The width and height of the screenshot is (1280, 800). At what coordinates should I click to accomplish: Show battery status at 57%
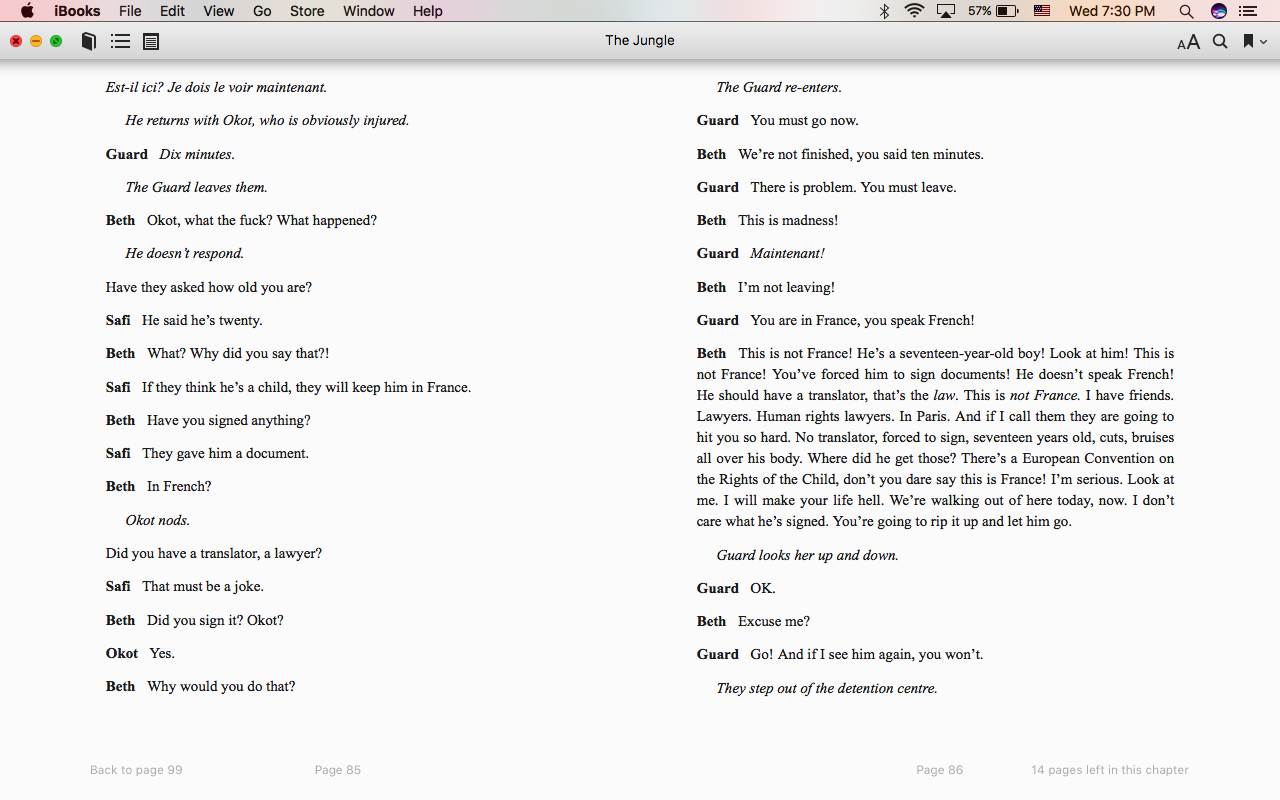click(x=992, y=11)
